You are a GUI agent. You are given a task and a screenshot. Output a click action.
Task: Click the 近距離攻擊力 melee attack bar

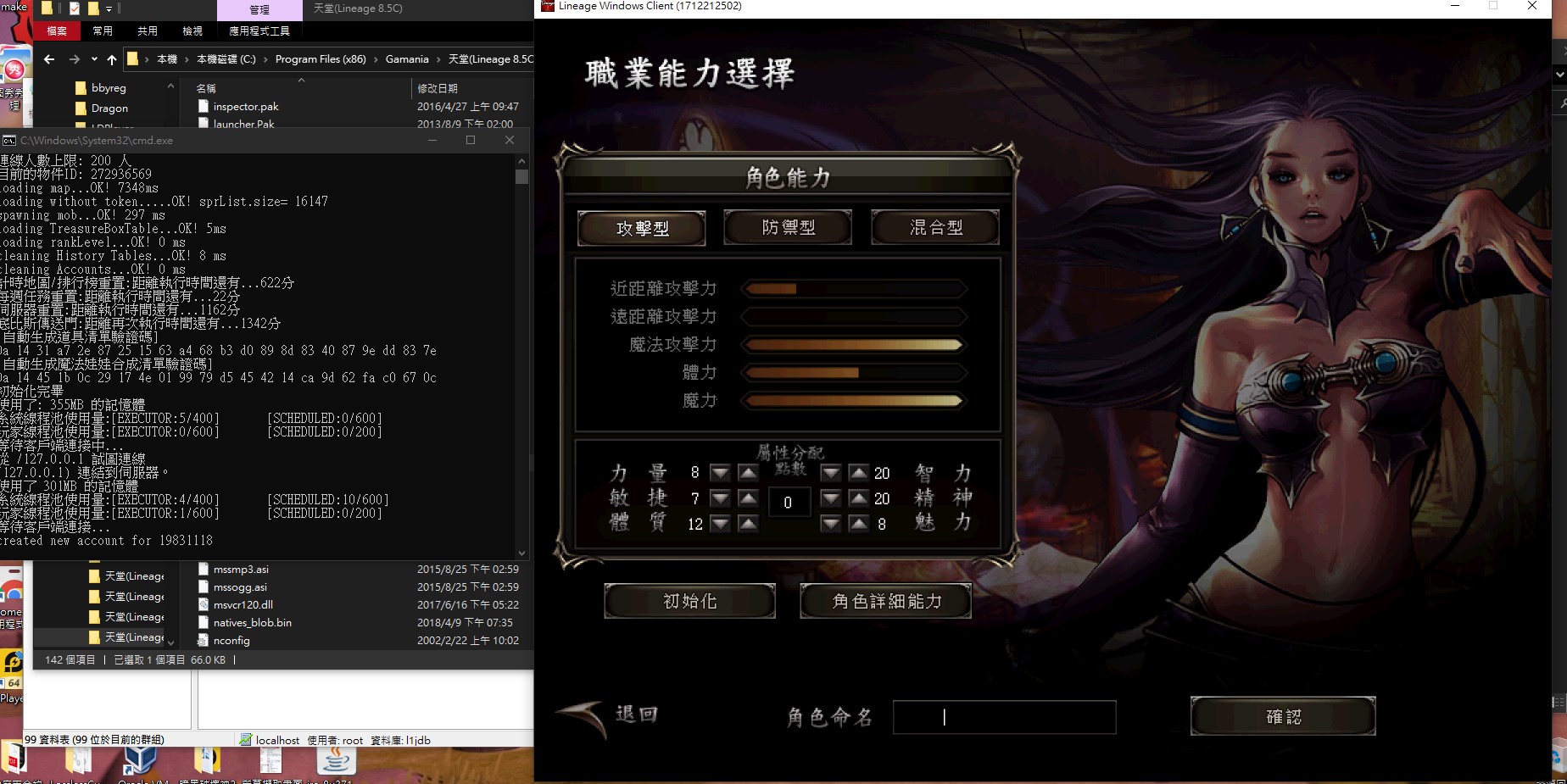click(854, 289)
